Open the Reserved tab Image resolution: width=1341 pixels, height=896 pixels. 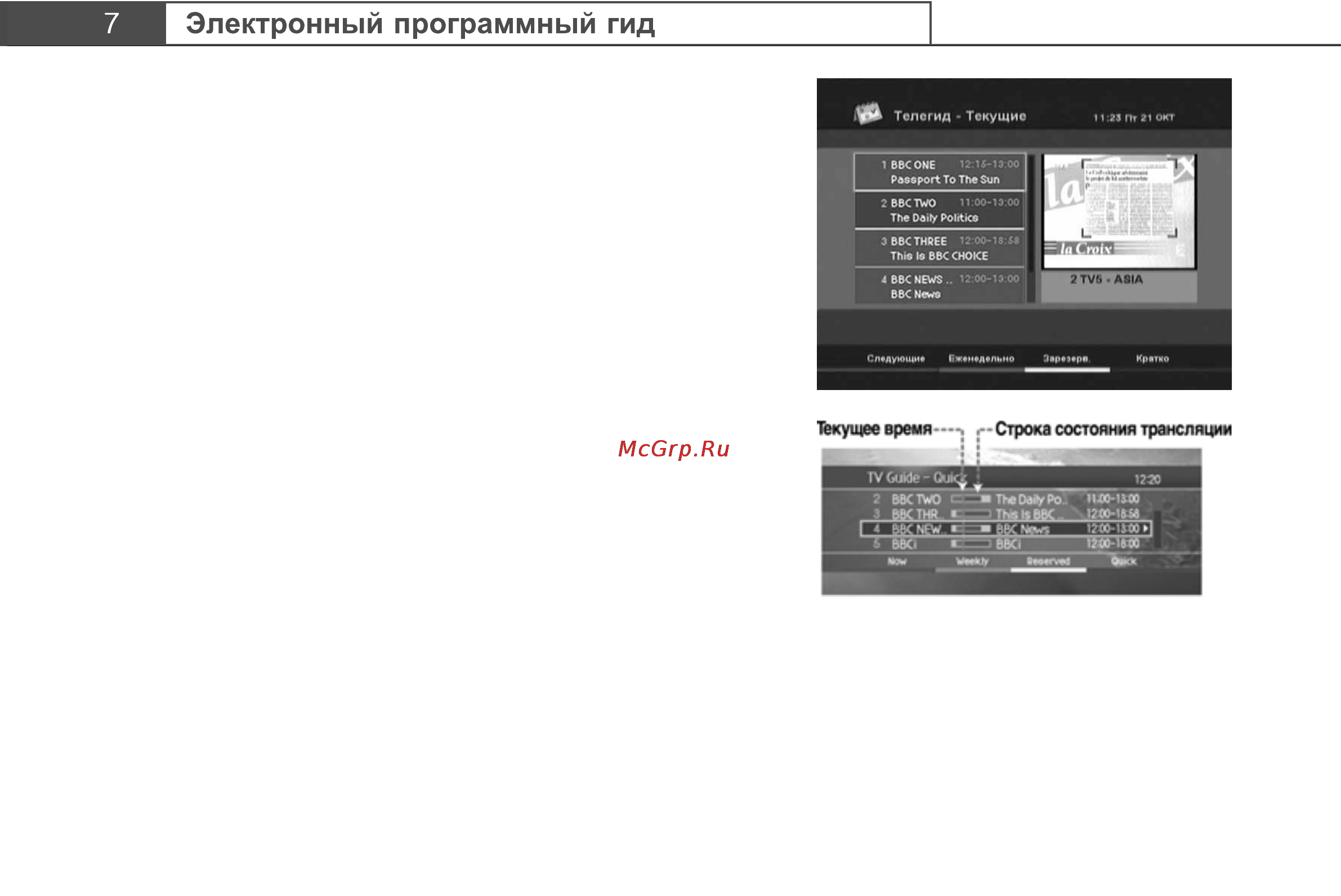(1048, 562)
